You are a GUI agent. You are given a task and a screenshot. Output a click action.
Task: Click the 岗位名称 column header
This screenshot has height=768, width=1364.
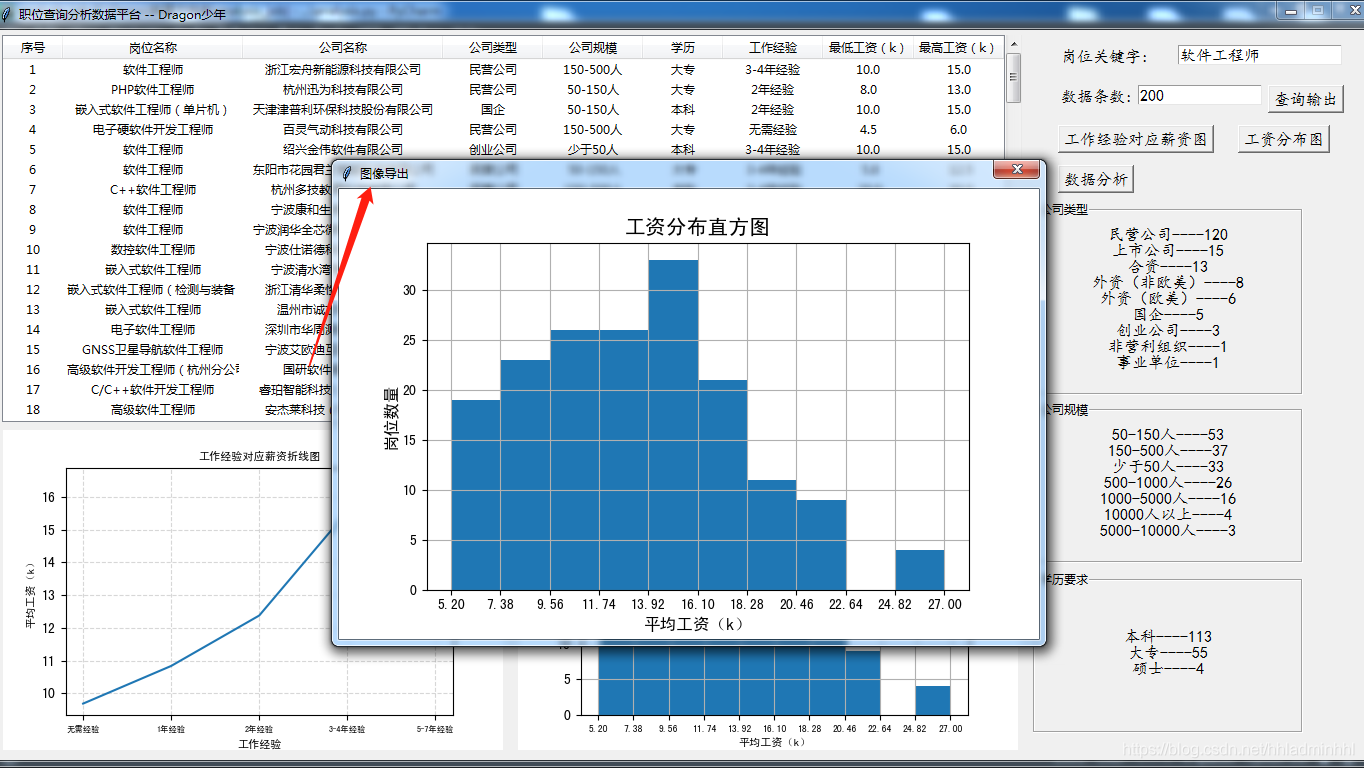[152, 48]
